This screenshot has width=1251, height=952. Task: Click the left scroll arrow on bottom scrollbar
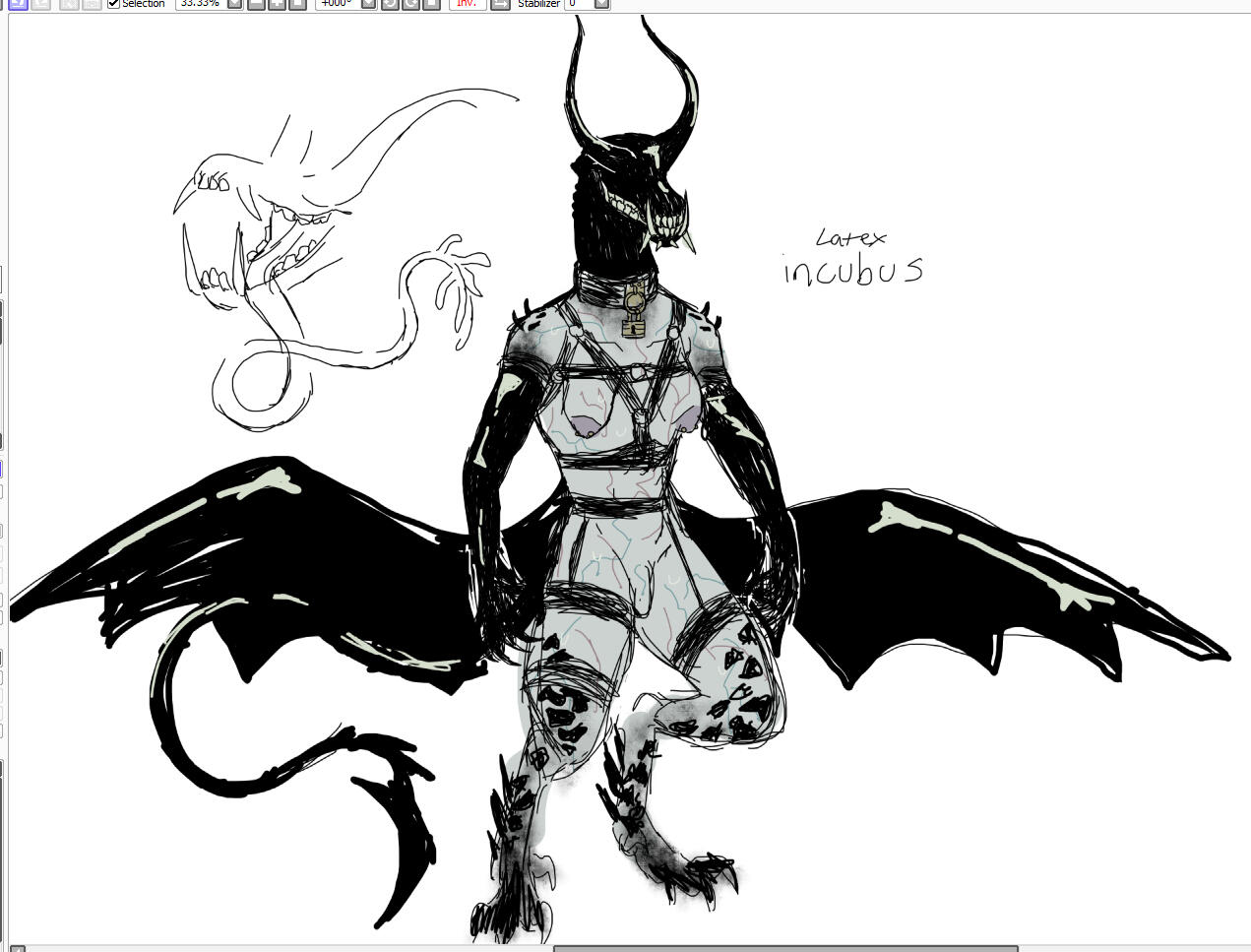pyautogui.click(x=17, y=948)
